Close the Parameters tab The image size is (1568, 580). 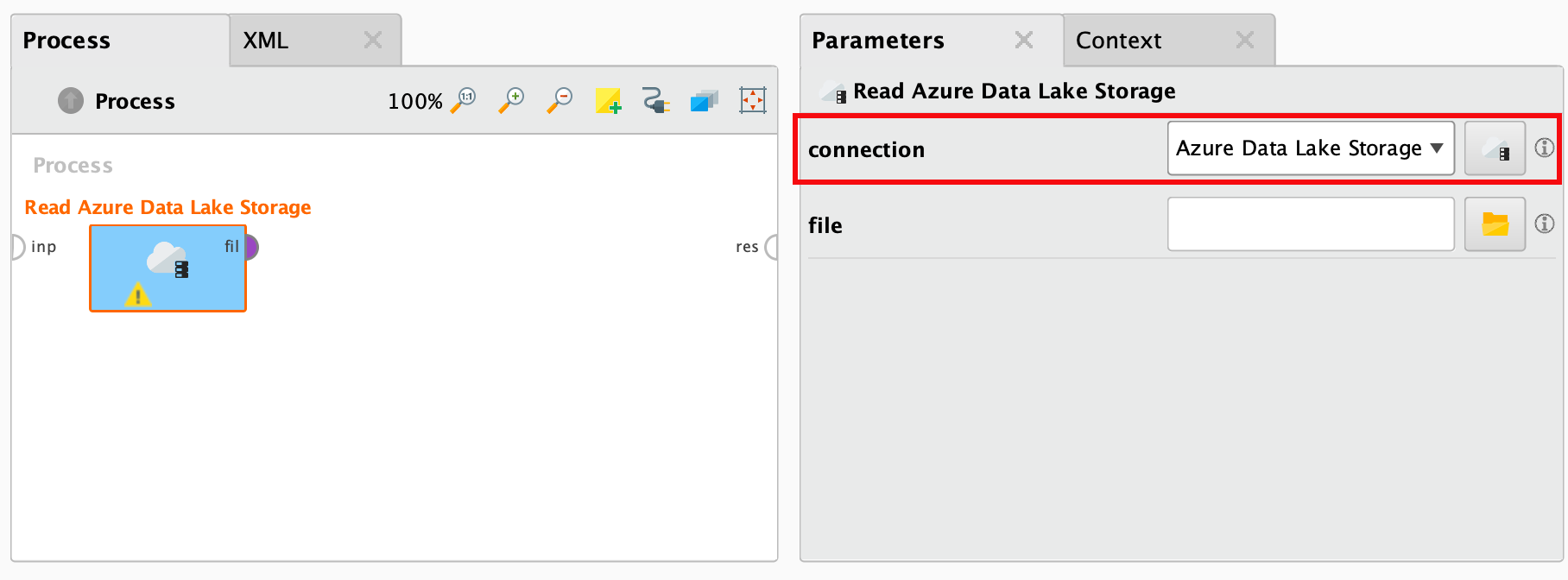1024,40
